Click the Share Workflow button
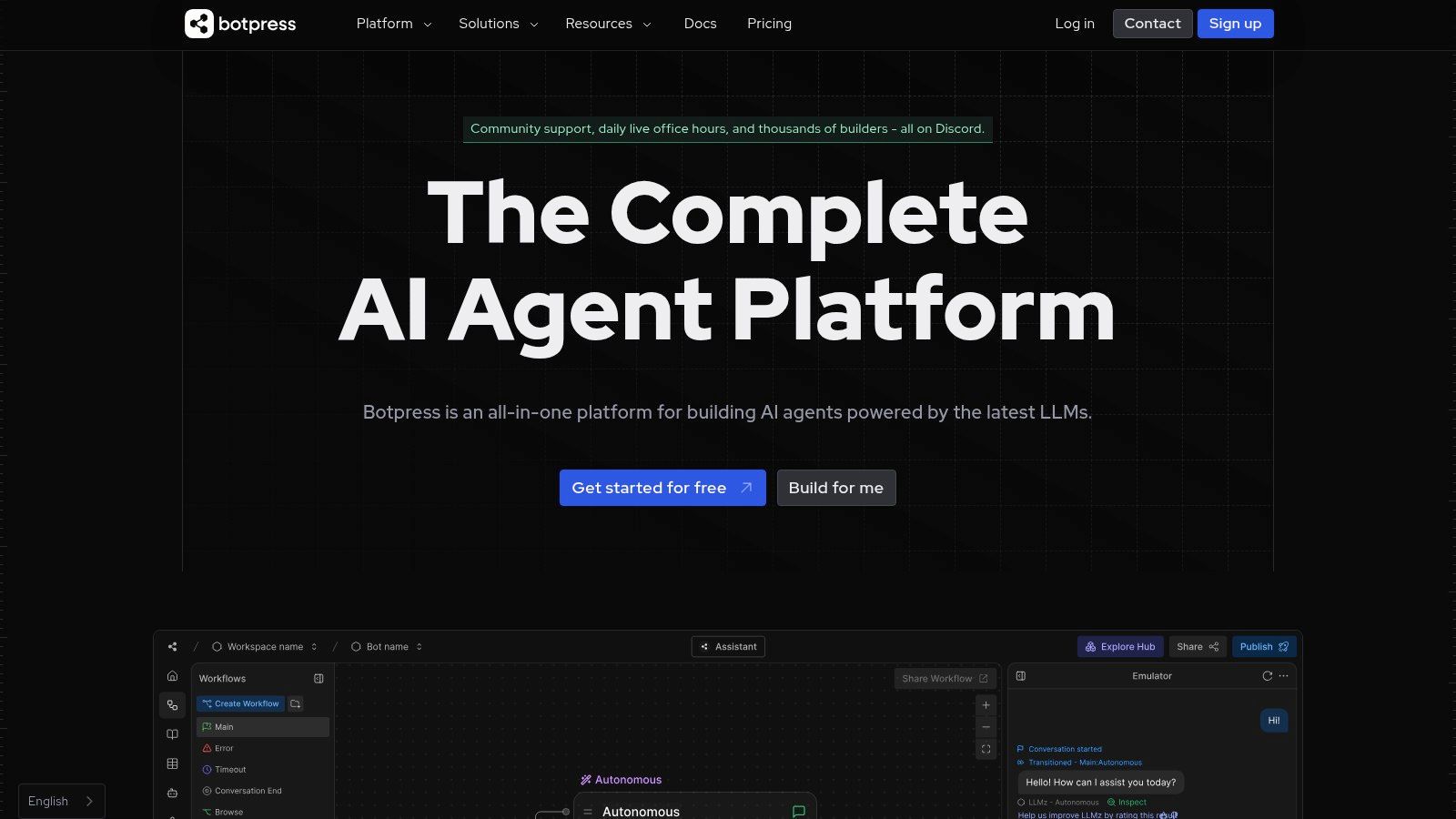The width and height of the screenshot is (1456, 819). point(945,679)
